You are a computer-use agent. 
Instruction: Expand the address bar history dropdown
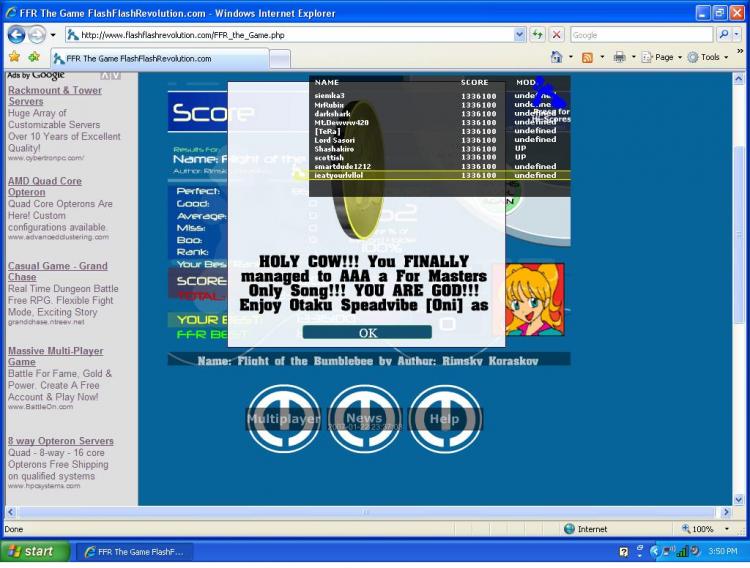click(519, 35)
